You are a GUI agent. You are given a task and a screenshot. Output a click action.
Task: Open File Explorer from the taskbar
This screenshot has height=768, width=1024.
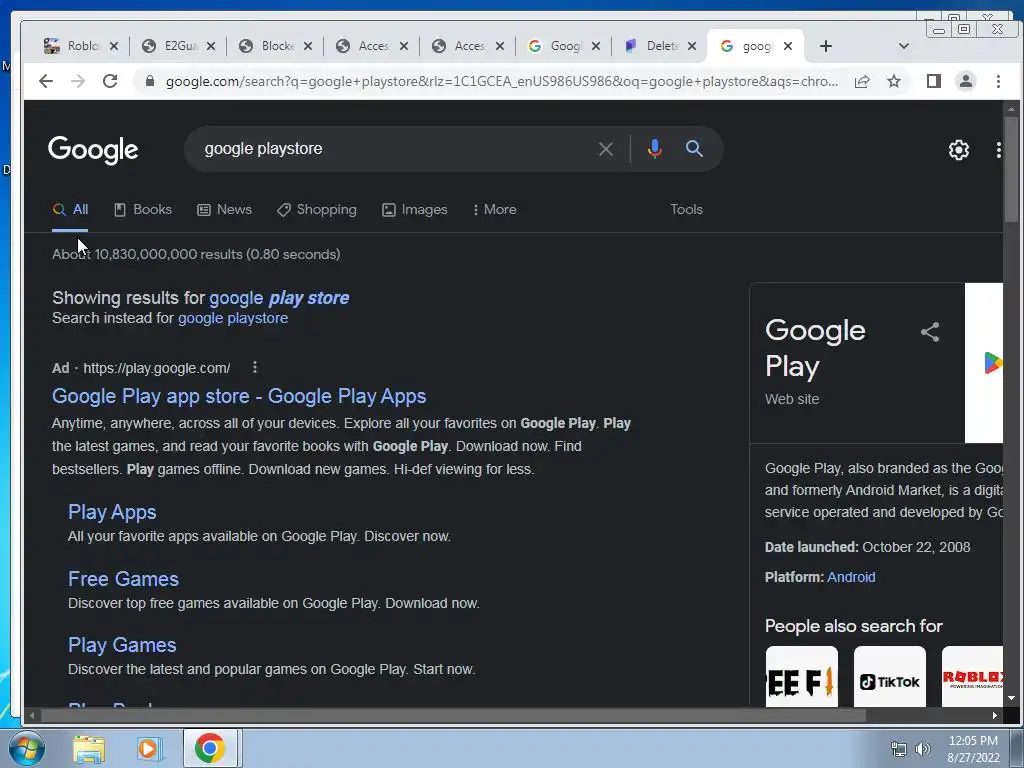tap(89, 748)
